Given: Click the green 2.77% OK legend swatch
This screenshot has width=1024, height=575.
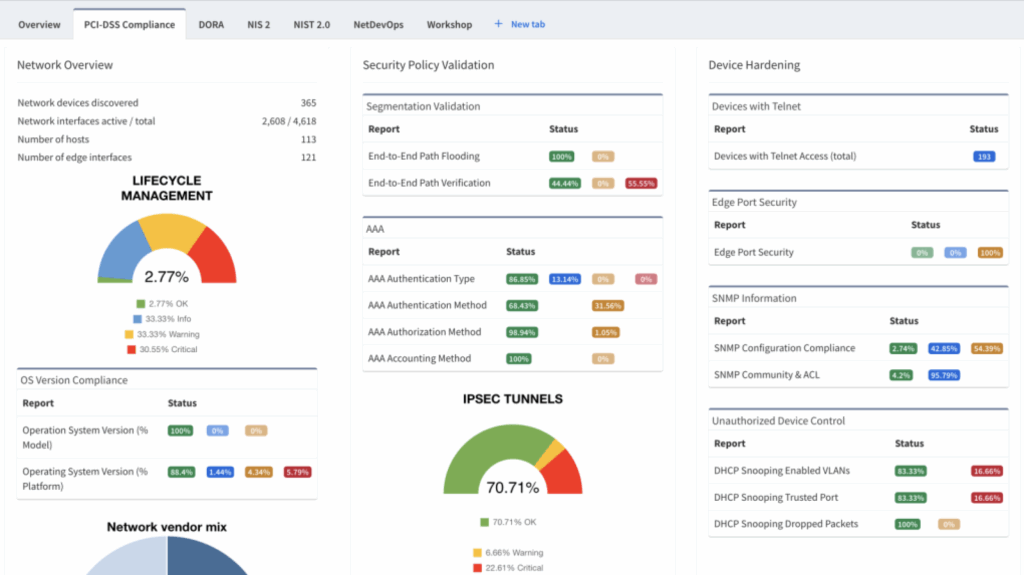Looking at the screenshot, I should pyautogui.click(x=140, y=304).
